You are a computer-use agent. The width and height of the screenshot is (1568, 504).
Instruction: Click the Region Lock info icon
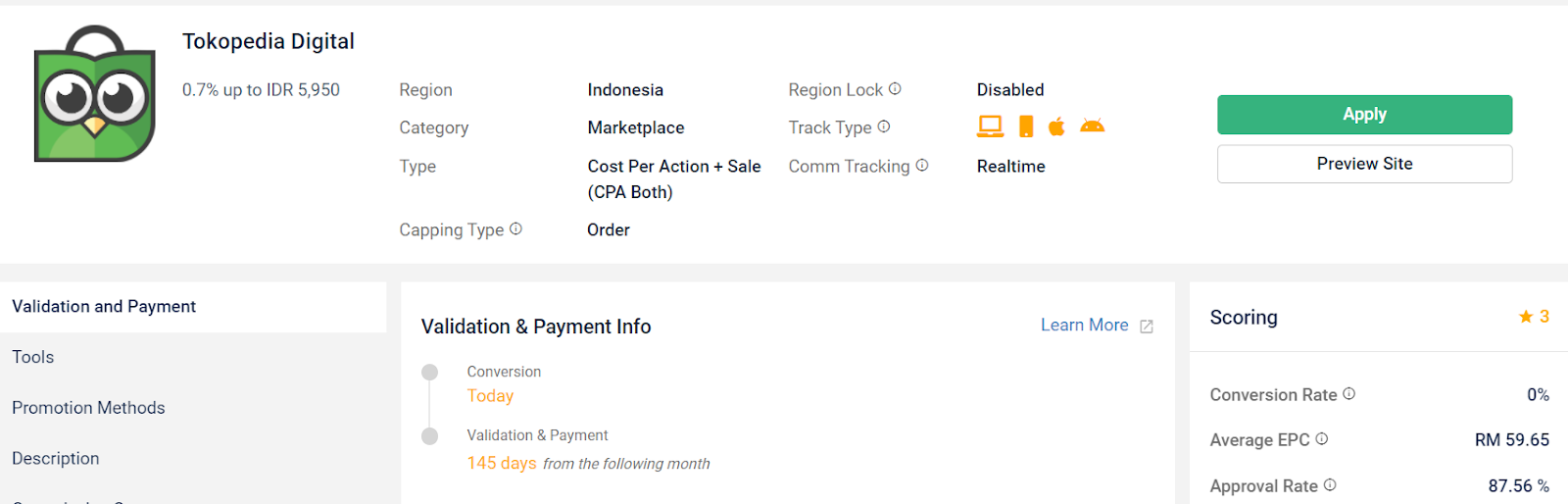(895, 89)
